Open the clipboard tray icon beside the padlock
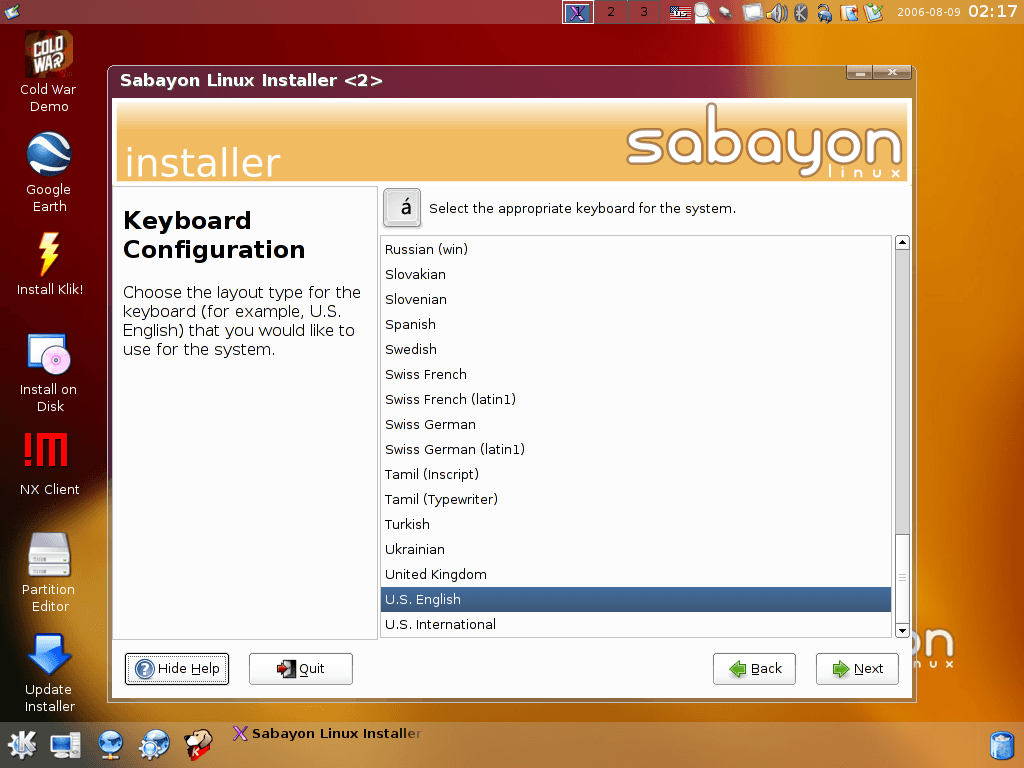1024x768 pixels. (849, 12)
